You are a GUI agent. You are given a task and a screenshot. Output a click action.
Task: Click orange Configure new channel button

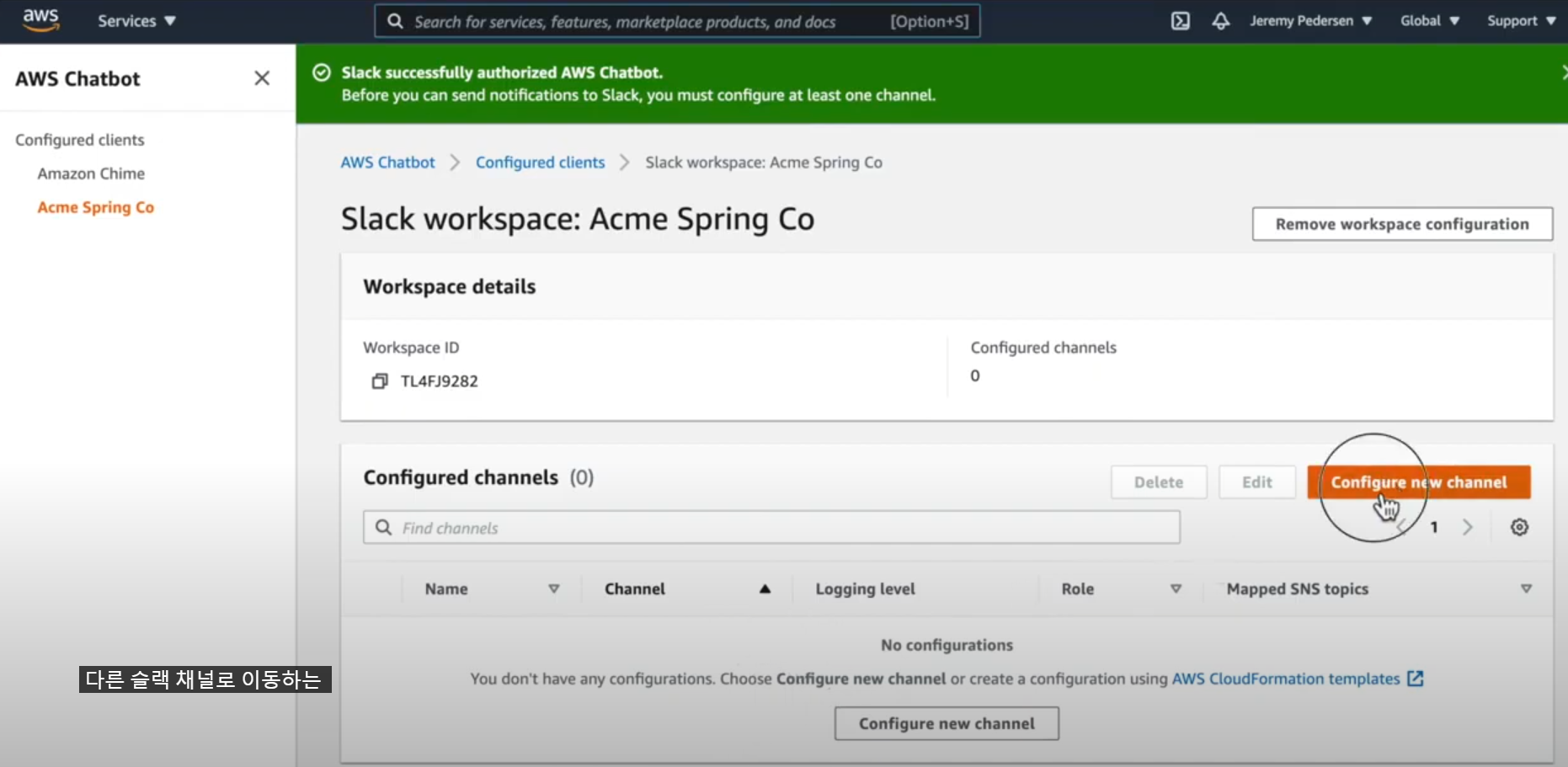click(x=1419, y=482)
